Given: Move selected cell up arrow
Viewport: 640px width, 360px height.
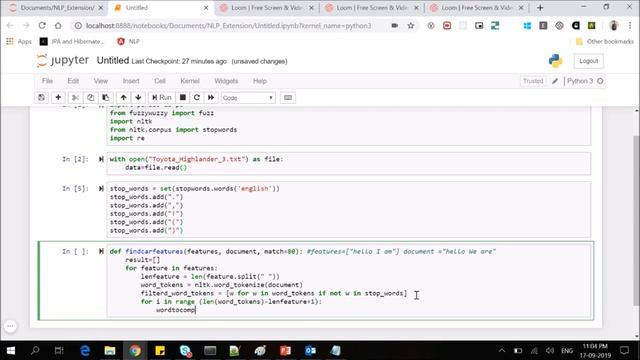Looking at the screenshot, I should pyautogui.click(x=123, y=98).
